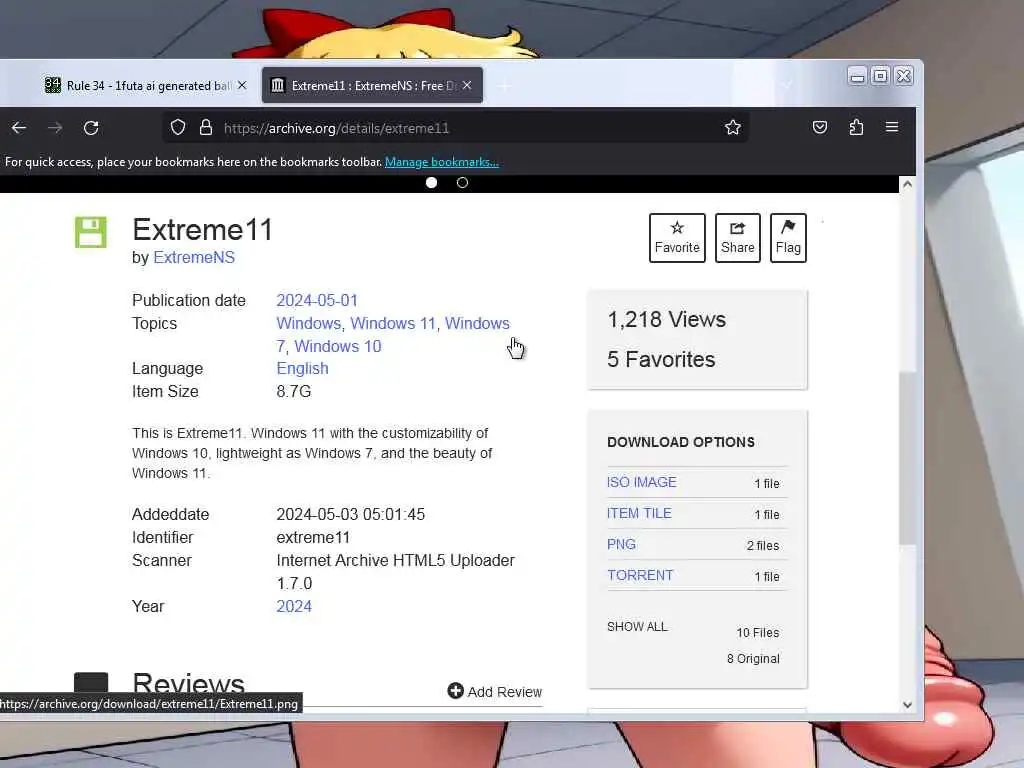The image size is (1024, 768).
Task: Open the 2024-05-01 publication date link
Action: pos(317,300)
